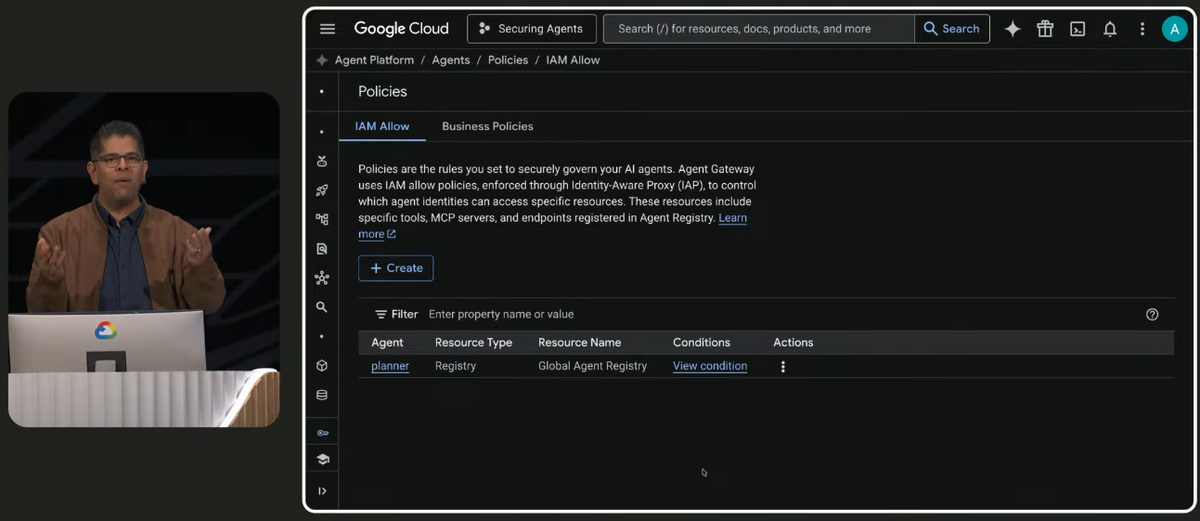1200x521 pixels.
Task: Open the View condition link
Action: coord(710,366)
